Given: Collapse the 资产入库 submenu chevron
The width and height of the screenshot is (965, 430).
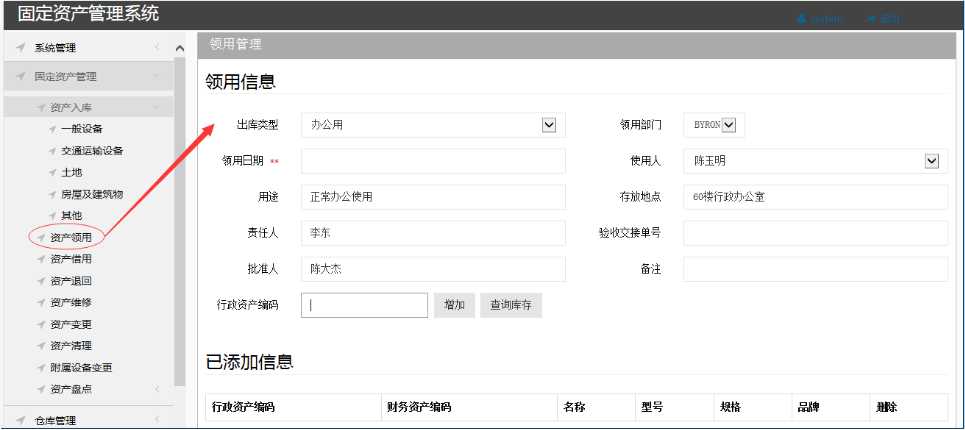Looking at the screenshot, I should 156,107.
